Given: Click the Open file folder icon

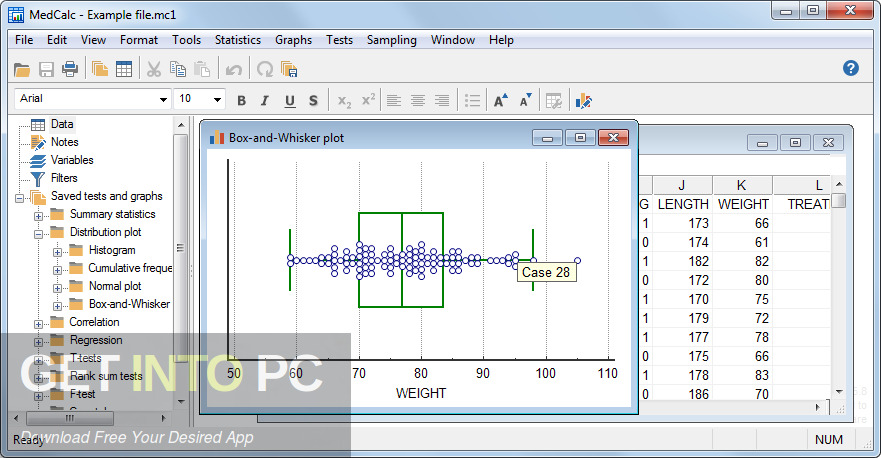Looking at the screenshot, I should point(22,70).
